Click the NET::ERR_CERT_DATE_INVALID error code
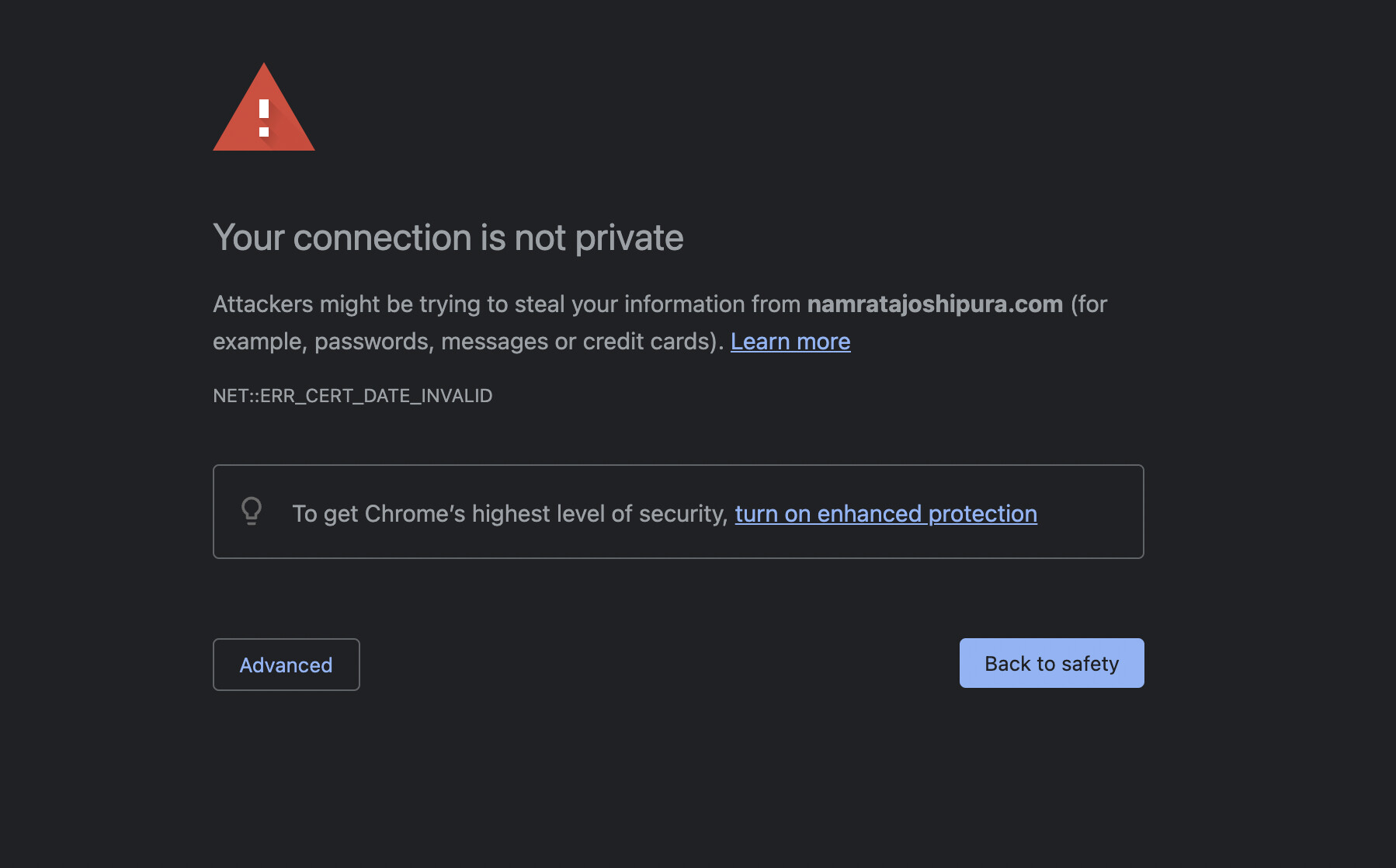This screenshot has width=1396, height=868. [352, 396]
